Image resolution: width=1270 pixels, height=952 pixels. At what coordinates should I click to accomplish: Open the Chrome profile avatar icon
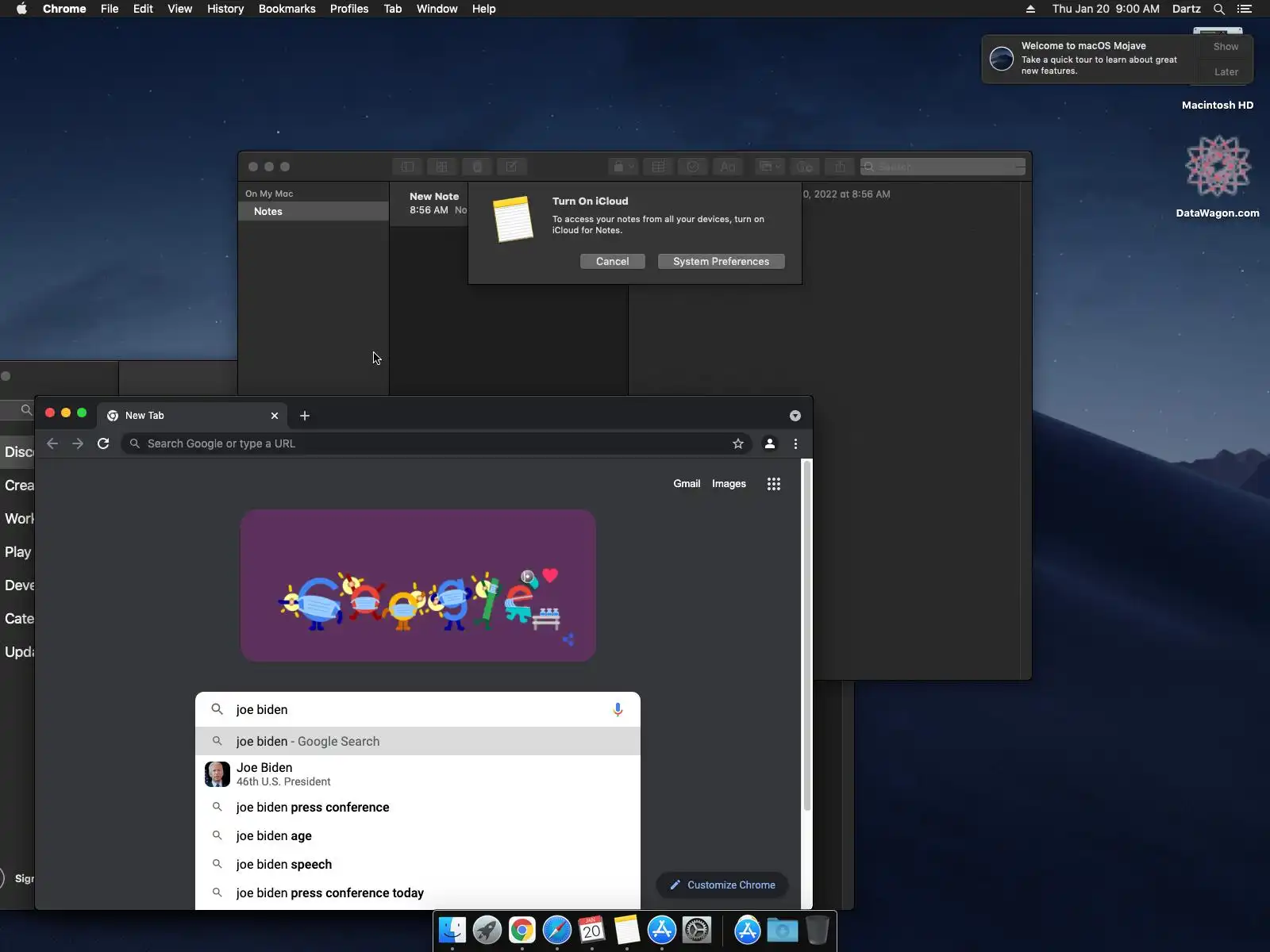click(x=770, y=443)
